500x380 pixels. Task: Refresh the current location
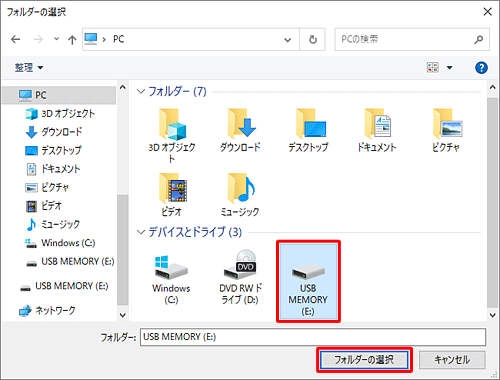coord(313,40)
